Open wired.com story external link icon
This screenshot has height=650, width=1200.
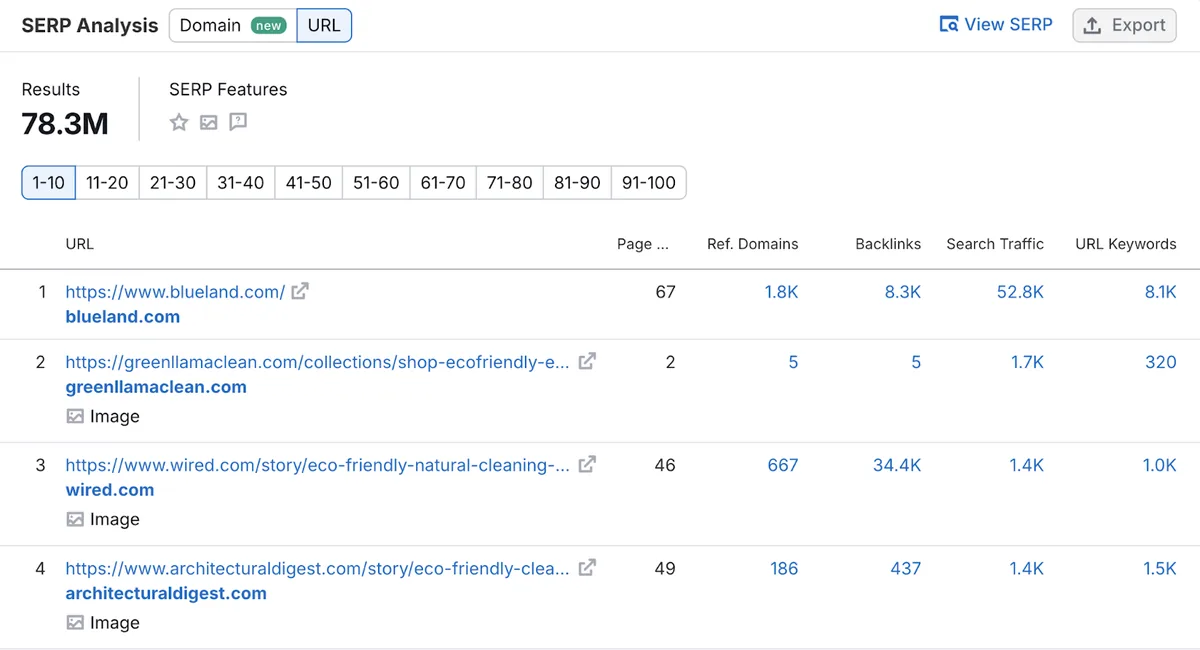pos(587,464)
